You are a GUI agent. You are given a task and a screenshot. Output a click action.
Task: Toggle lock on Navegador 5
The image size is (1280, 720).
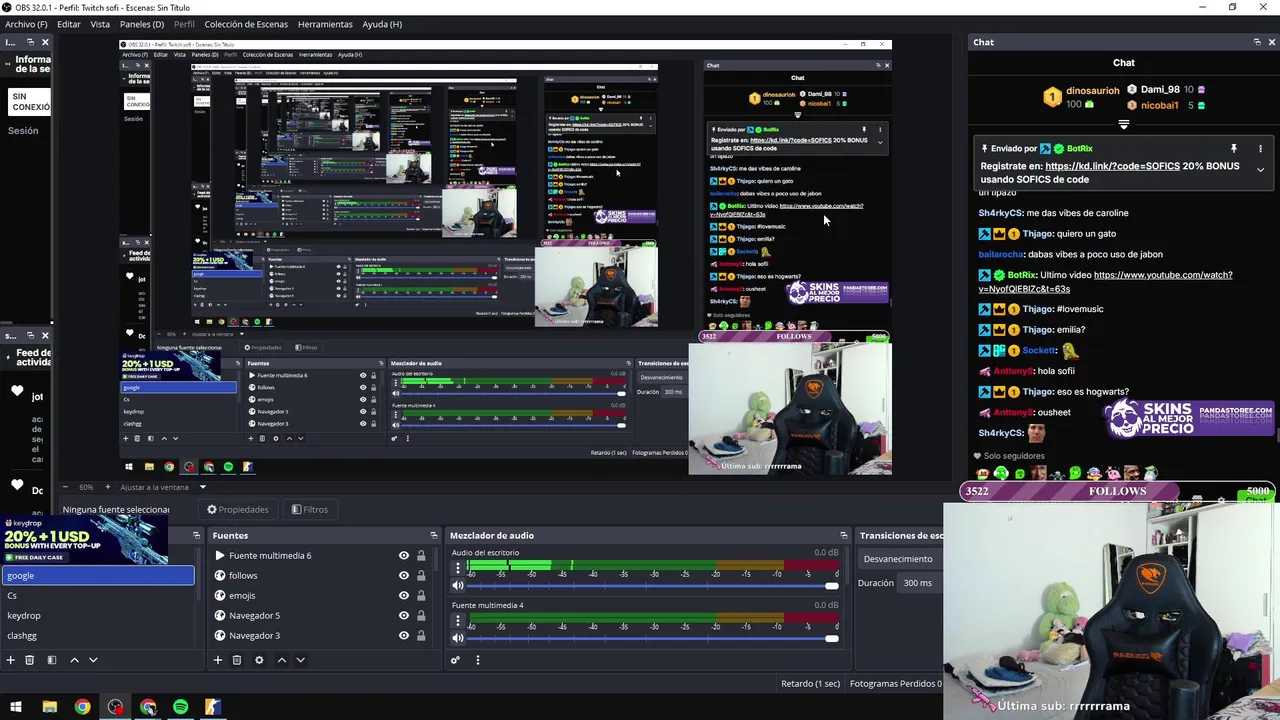421,616
